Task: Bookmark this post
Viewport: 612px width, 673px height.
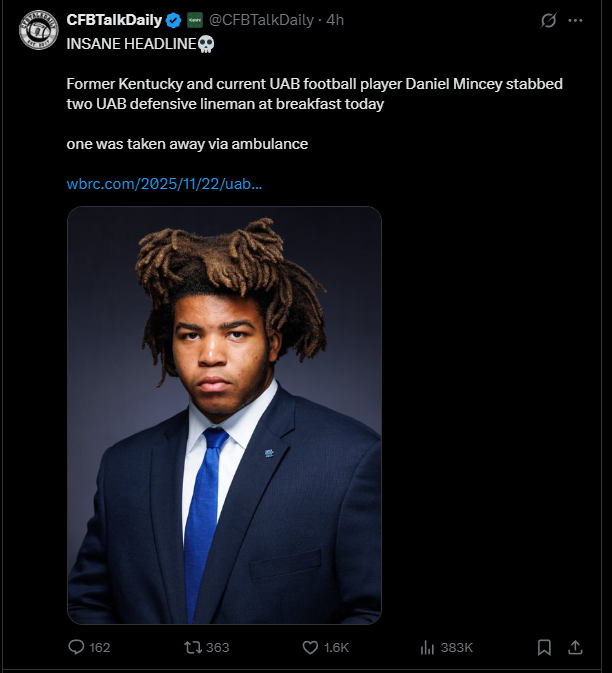Action: [x=544, y=647]
